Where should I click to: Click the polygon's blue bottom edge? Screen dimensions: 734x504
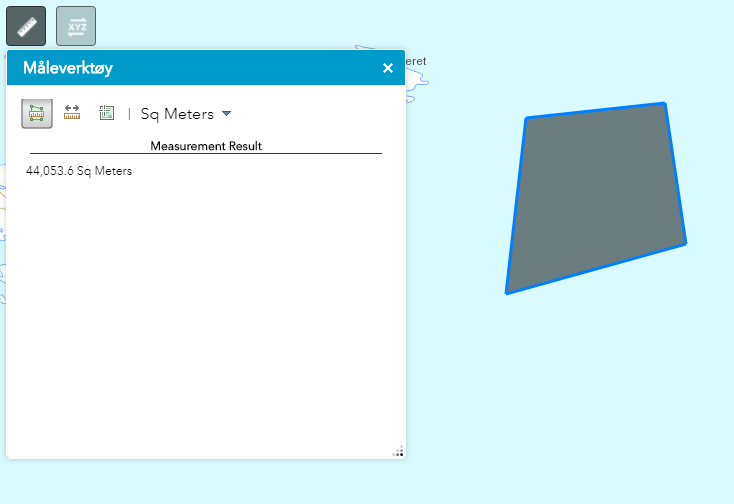click(596, 268)
